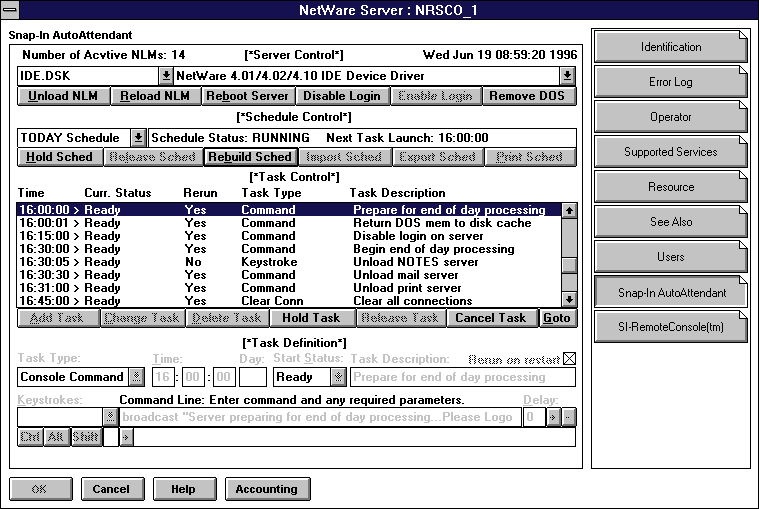
Task: Select the Begin end of day processing task
Action: 289,249
